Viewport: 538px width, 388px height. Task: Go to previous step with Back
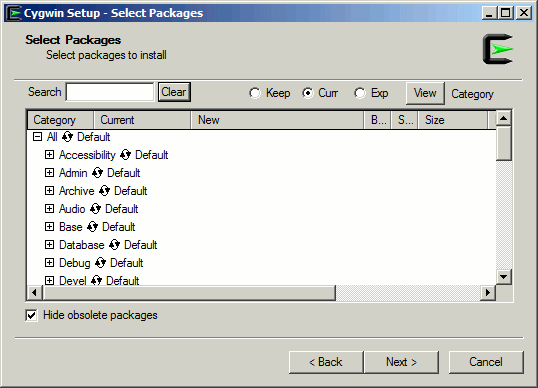point(326,362)
